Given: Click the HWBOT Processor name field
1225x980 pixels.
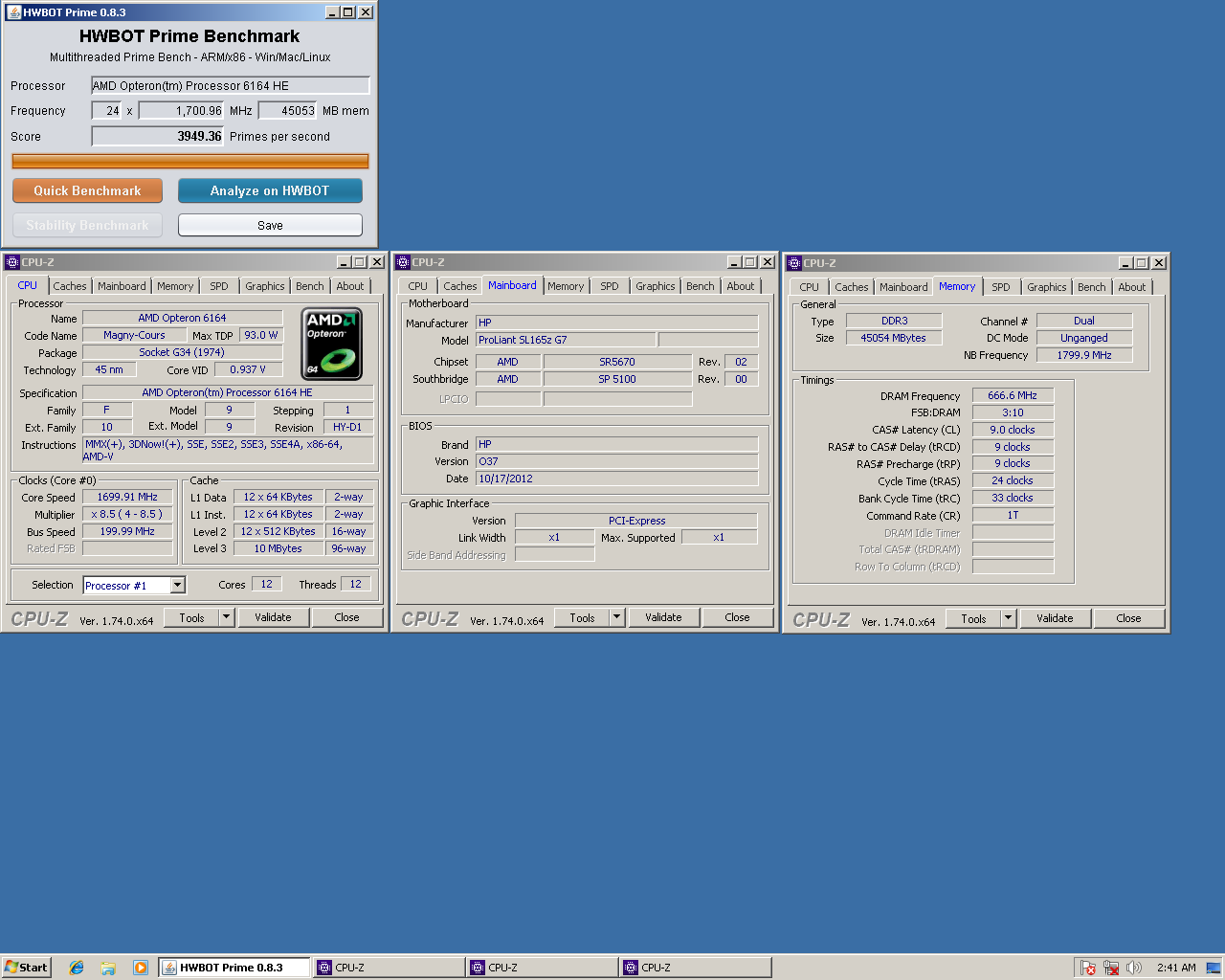Looking at the screenshot, I should click(x=231, y=85).
